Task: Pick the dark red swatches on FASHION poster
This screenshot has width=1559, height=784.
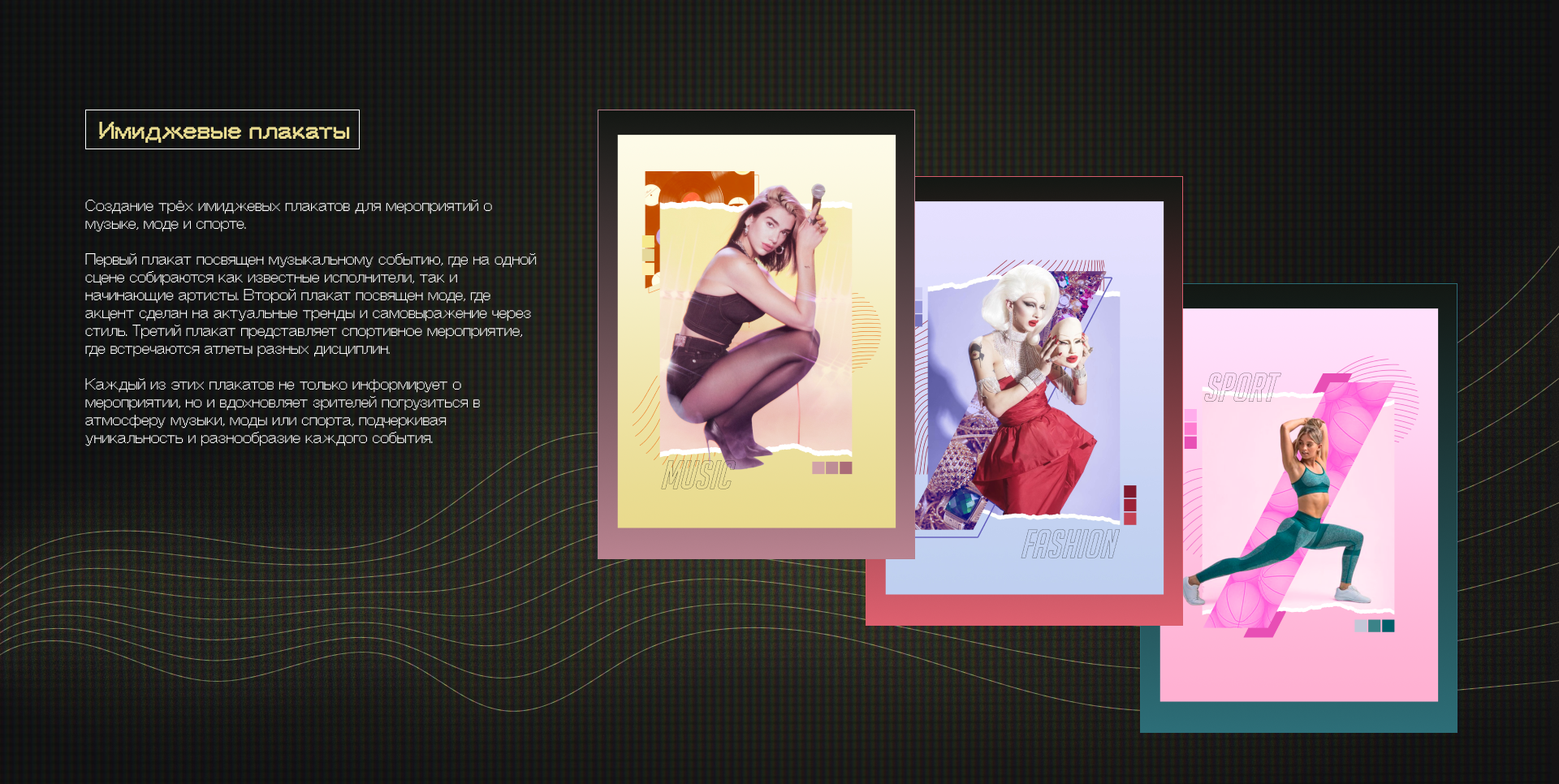Action: pos(1129,505)
